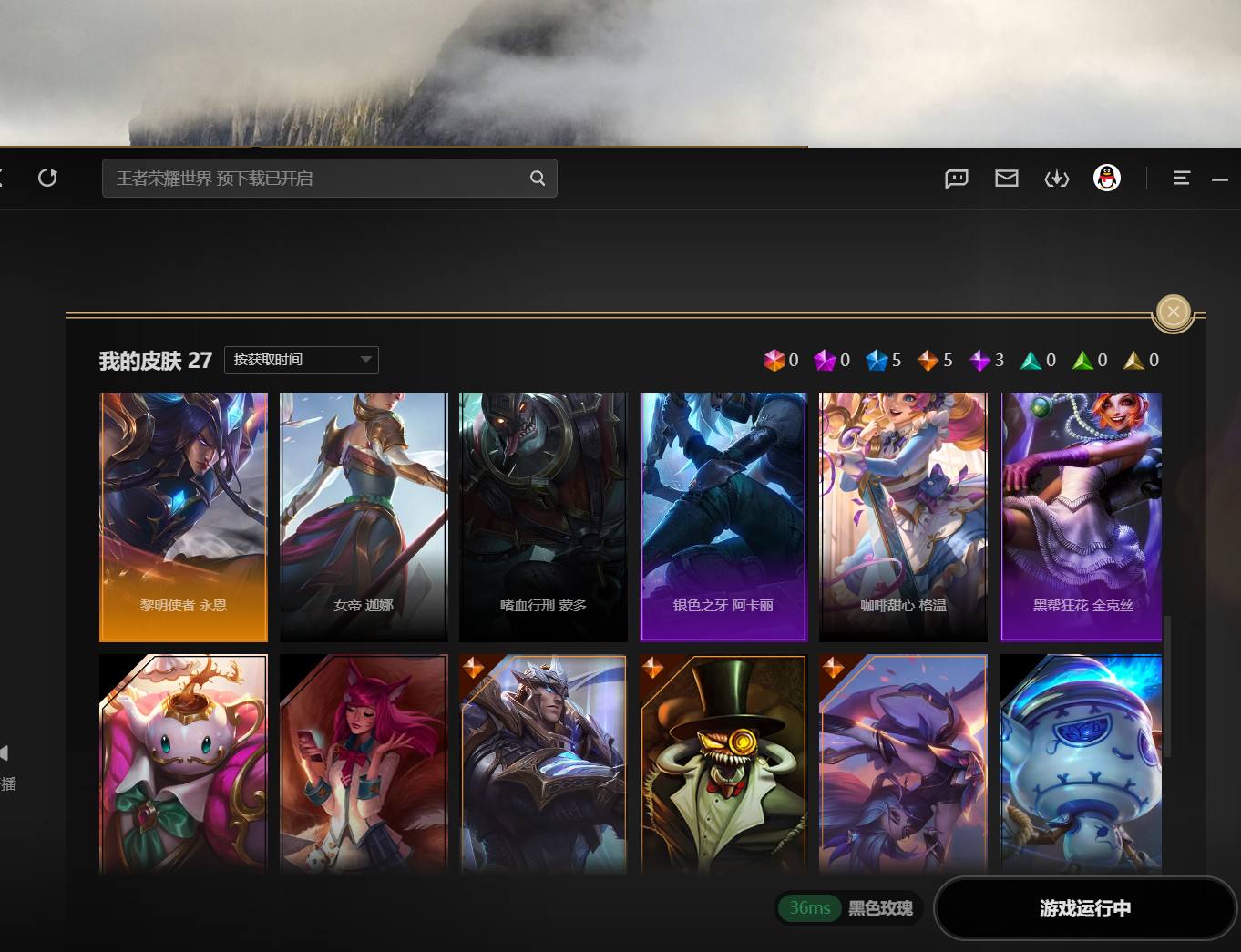This screenshot has height=952, width=1241.
Task: Open the download manager icon
Action: click(x=1057, y=179)
